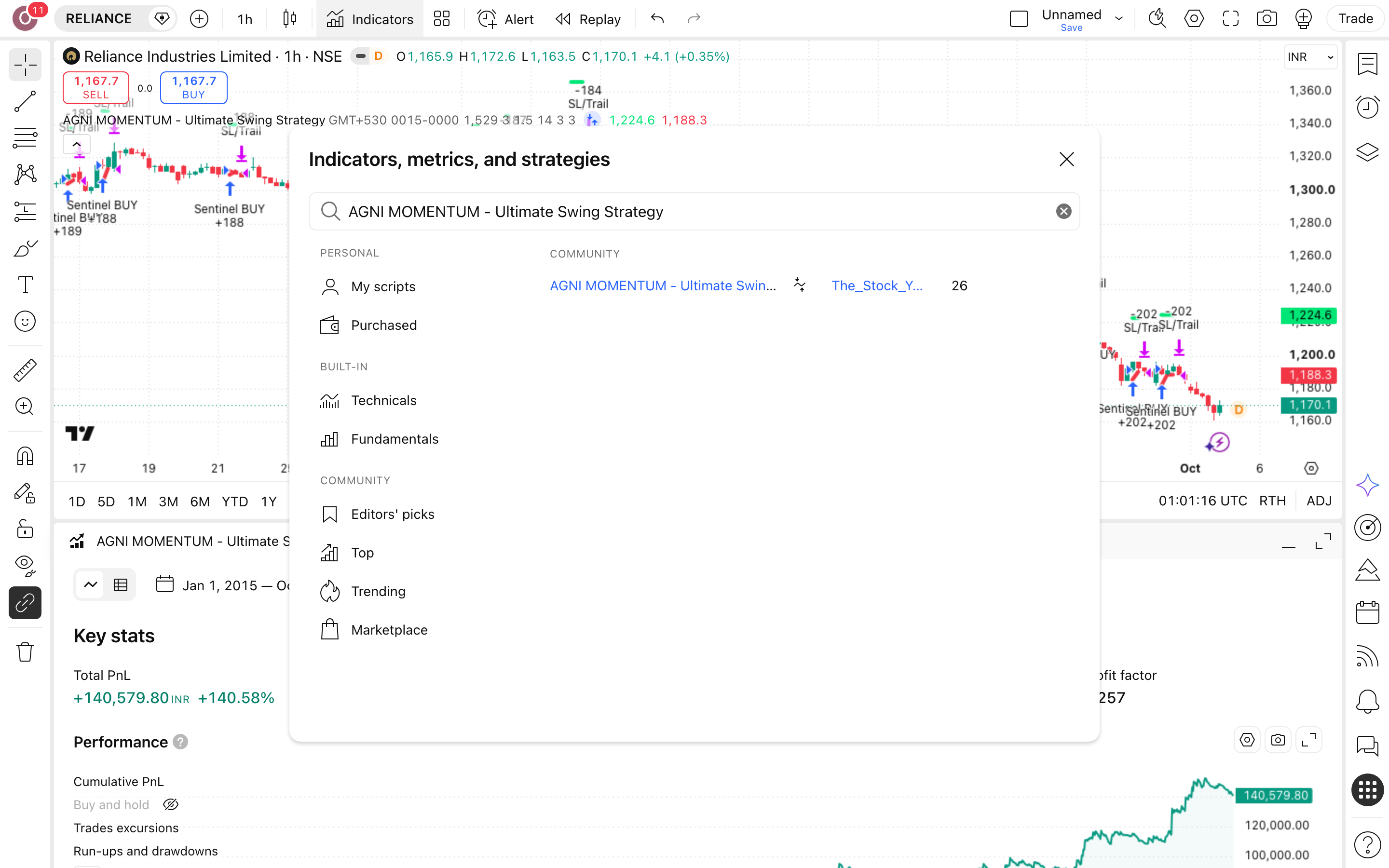Click the zoom in tool

(25, 407)
